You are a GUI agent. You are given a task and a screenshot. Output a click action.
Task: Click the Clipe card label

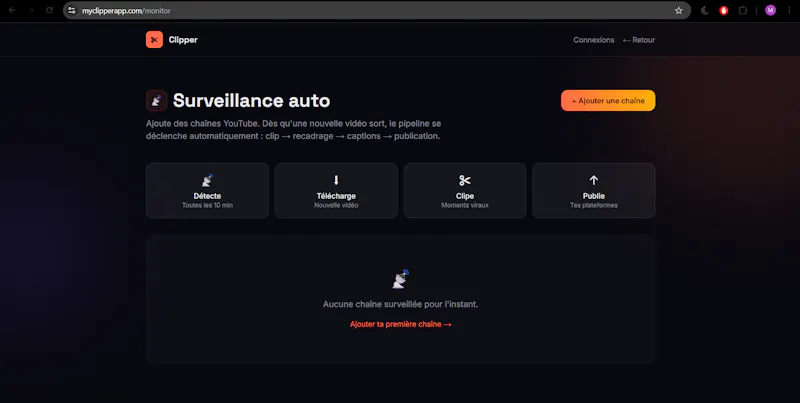click(465, 196)
